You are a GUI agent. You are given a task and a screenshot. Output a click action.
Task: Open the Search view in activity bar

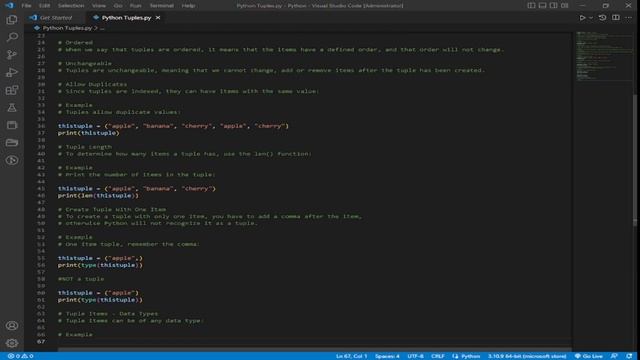pos(12,37)
